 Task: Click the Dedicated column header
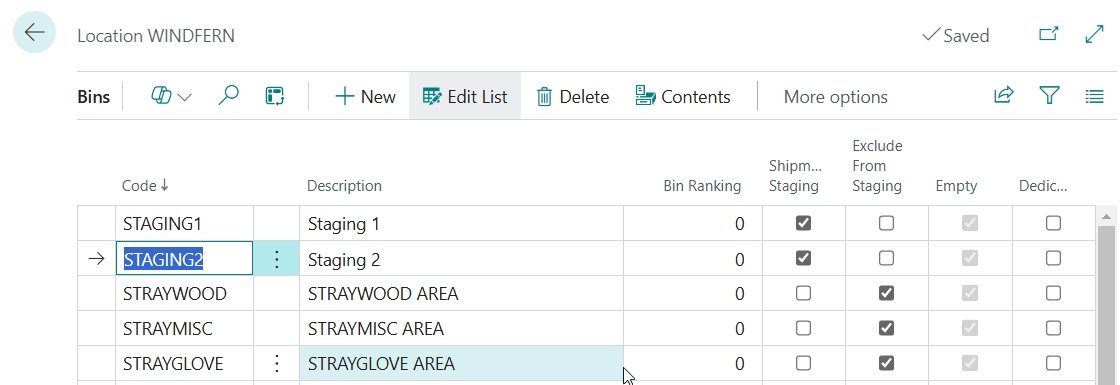[1043, 186]
